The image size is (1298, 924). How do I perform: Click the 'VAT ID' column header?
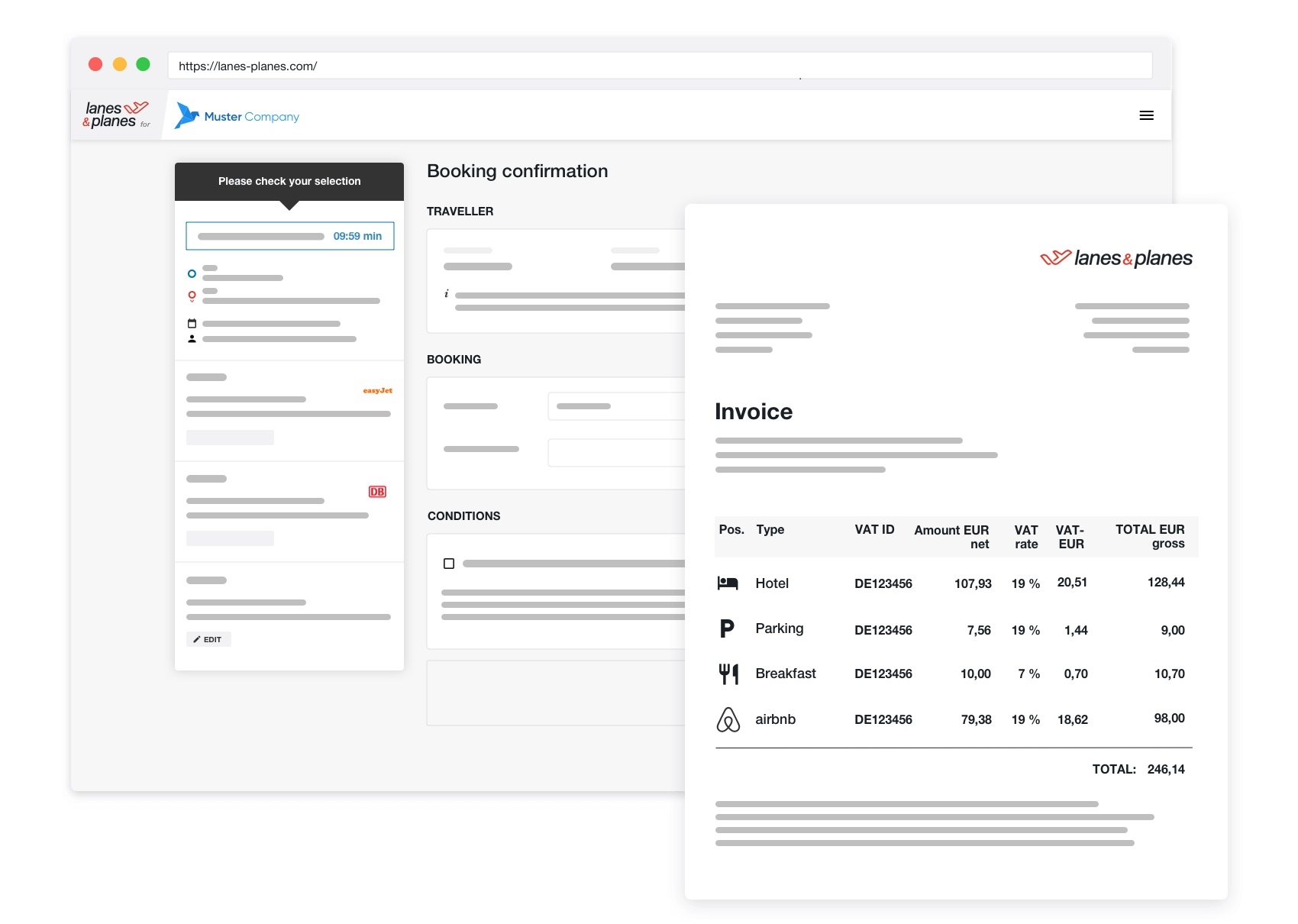875,530
